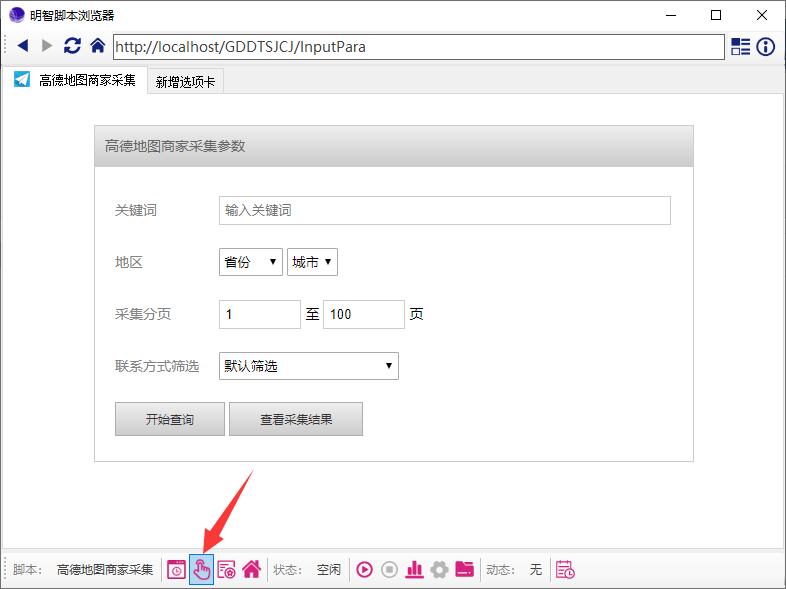Click the 高德地图商家采集参数 panel header
786x589 pixels.
click(394, 146)
